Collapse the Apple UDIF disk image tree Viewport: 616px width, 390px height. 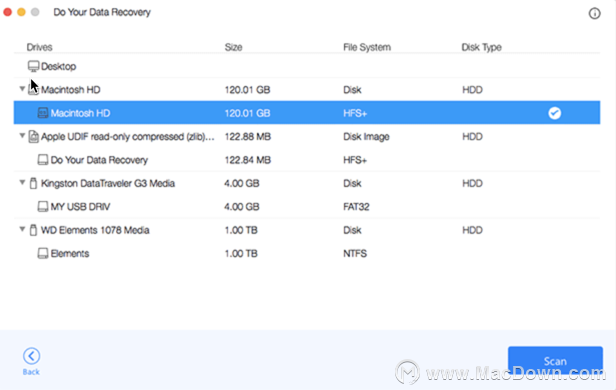tap(22, 136)
